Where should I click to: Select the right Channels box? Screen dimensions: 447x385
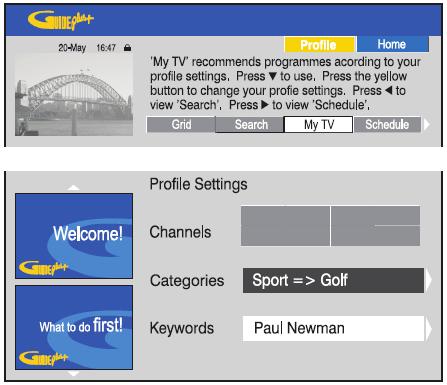[375, 226]
